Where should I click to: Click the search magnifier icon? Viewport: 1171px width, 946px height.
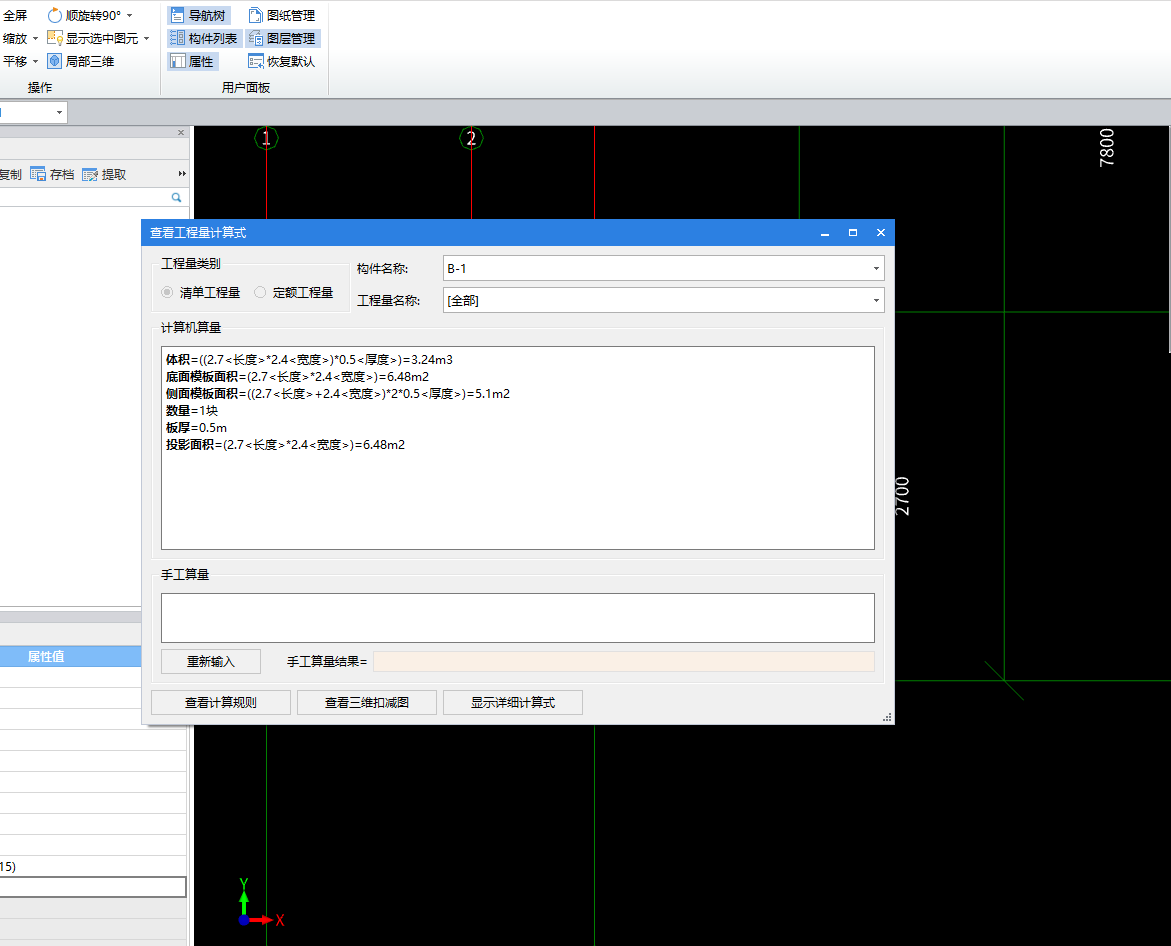(x=176, y=197)
